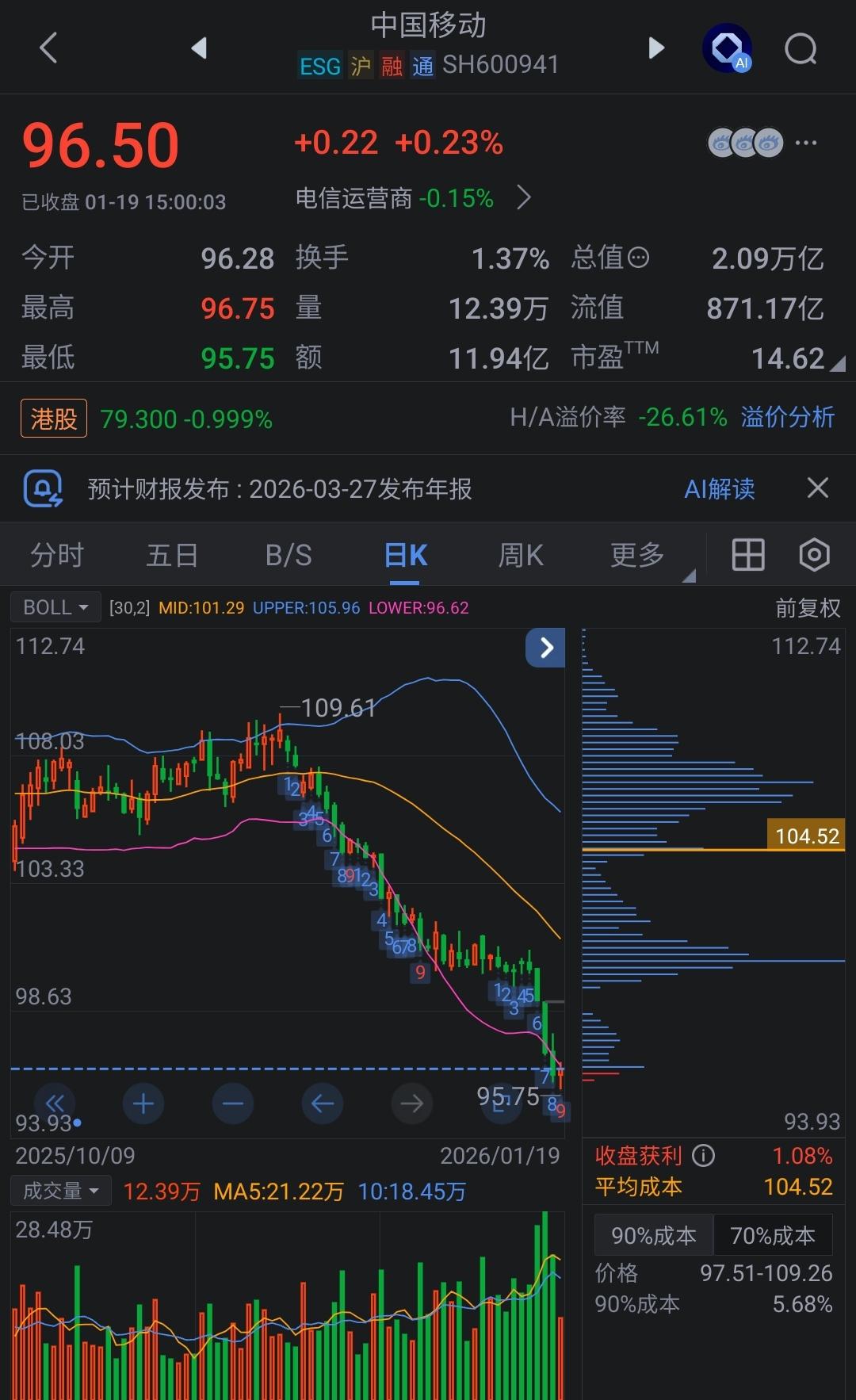Tap UPPER:105.96 value
Screen dimensions: 856x1400
[x=306, y=608]
